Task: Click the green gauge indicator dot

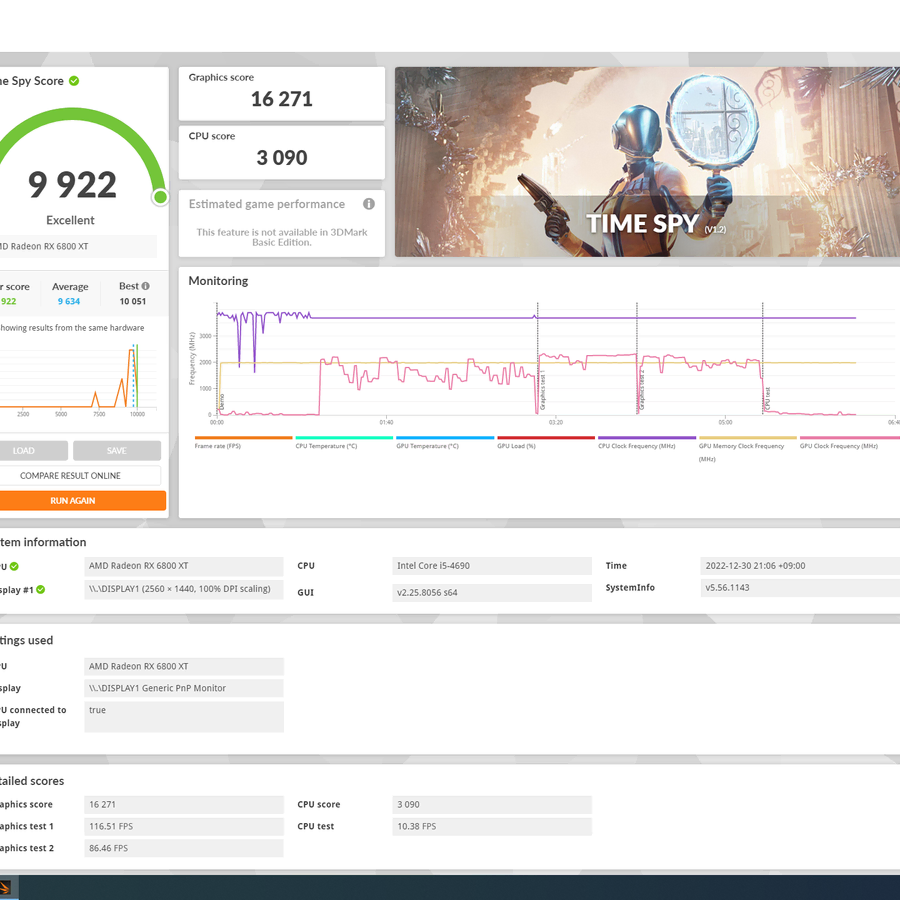Action: coord(160,197)
